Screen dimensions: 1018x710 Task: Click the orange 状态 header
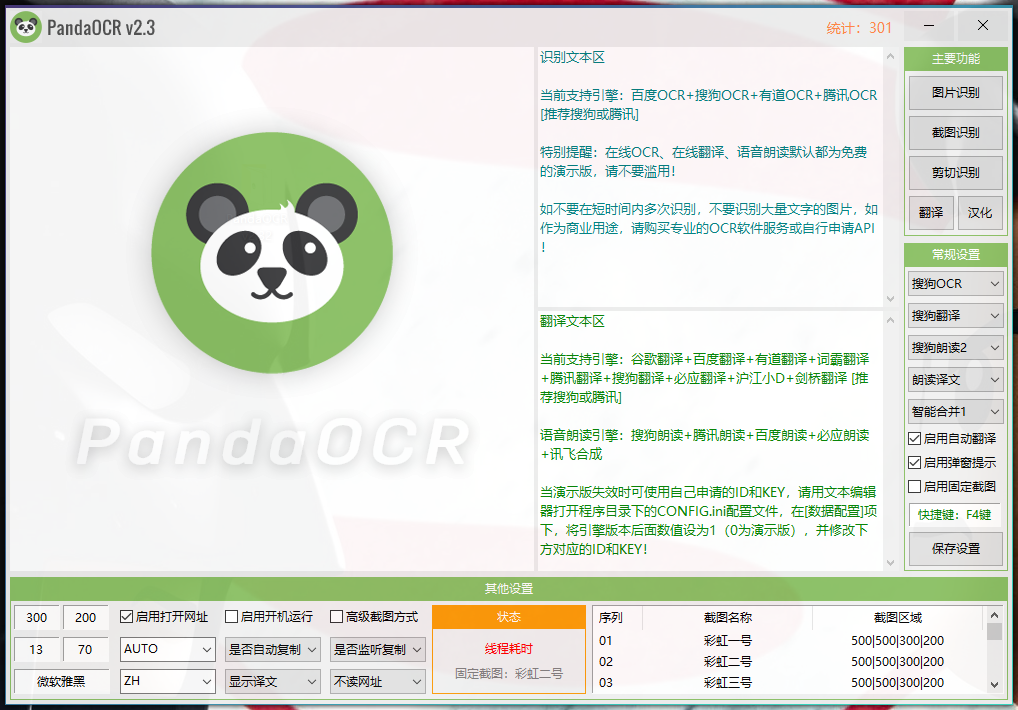point(509,617)
